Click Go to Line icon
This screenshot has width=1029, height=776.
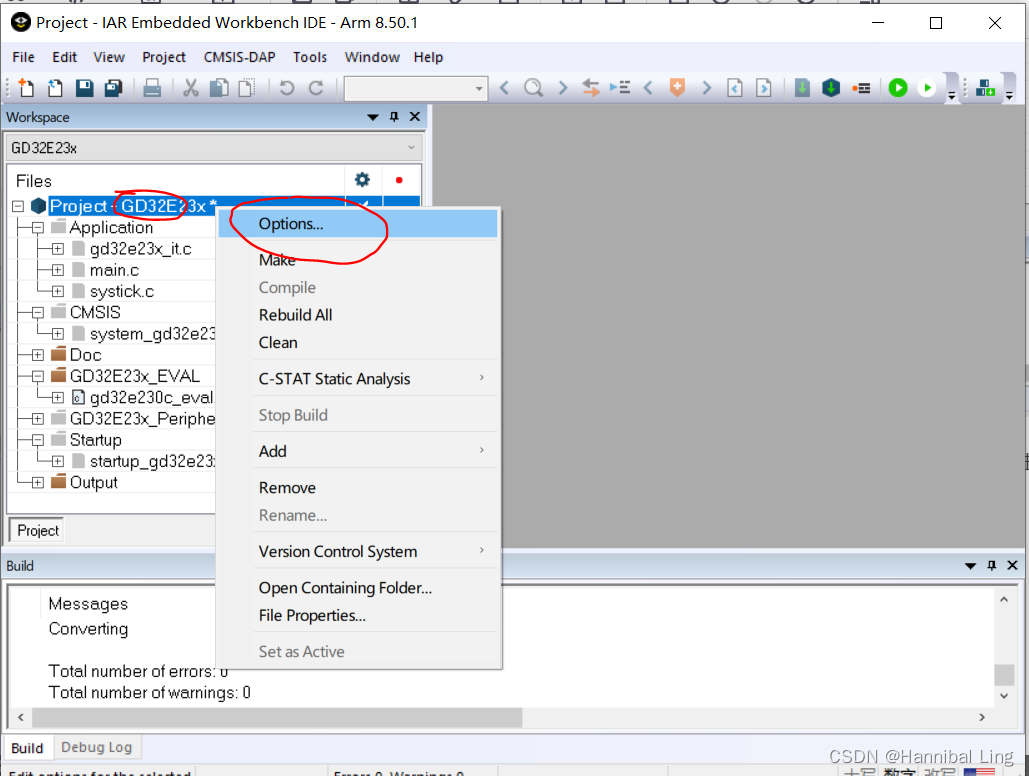click(x=620, y=87)
